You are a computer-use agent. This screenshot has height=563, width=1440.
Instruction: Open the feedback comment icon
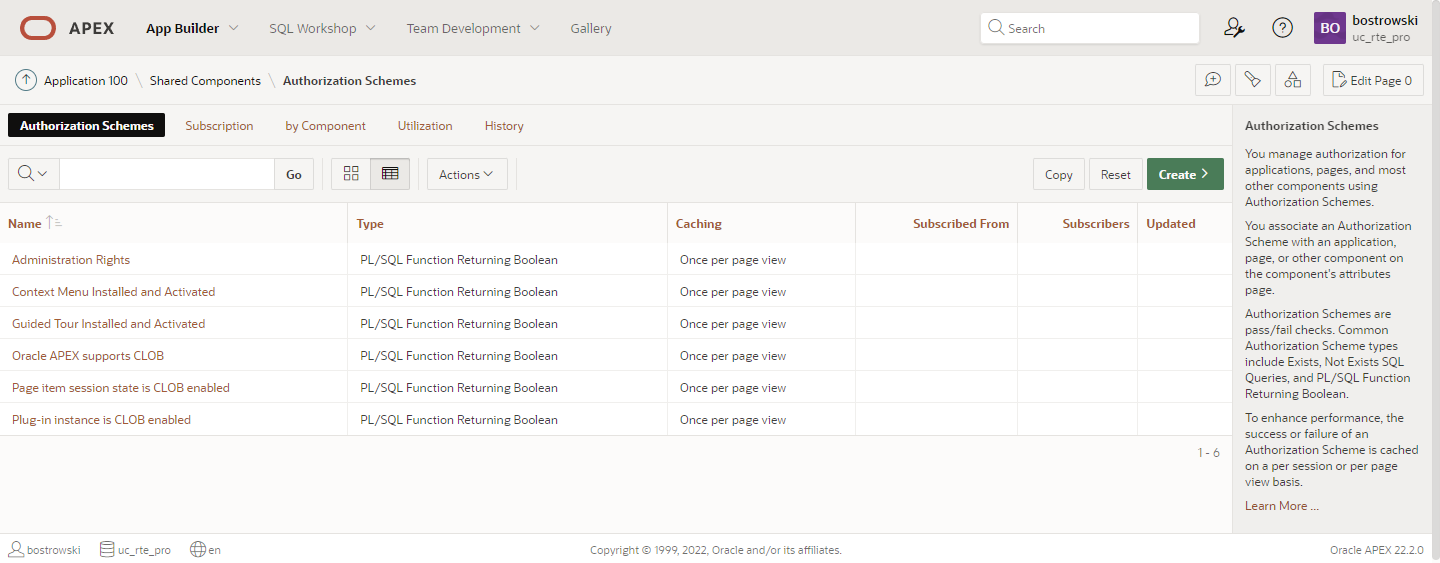pos(1213,80)
